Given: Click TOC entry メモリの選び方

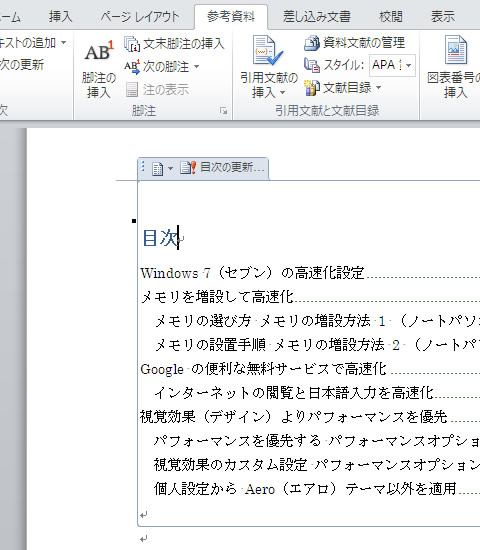Looking at the screenshot, I should [x=203, y=321].
